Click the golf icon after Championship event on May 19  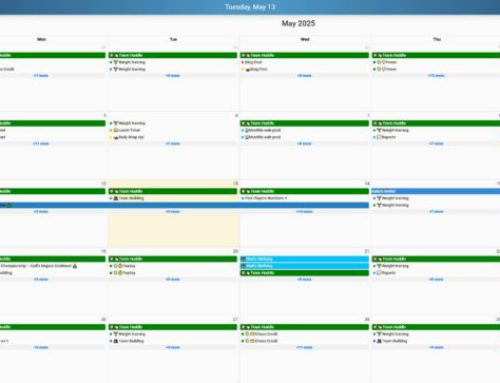(x=75, y=266)
